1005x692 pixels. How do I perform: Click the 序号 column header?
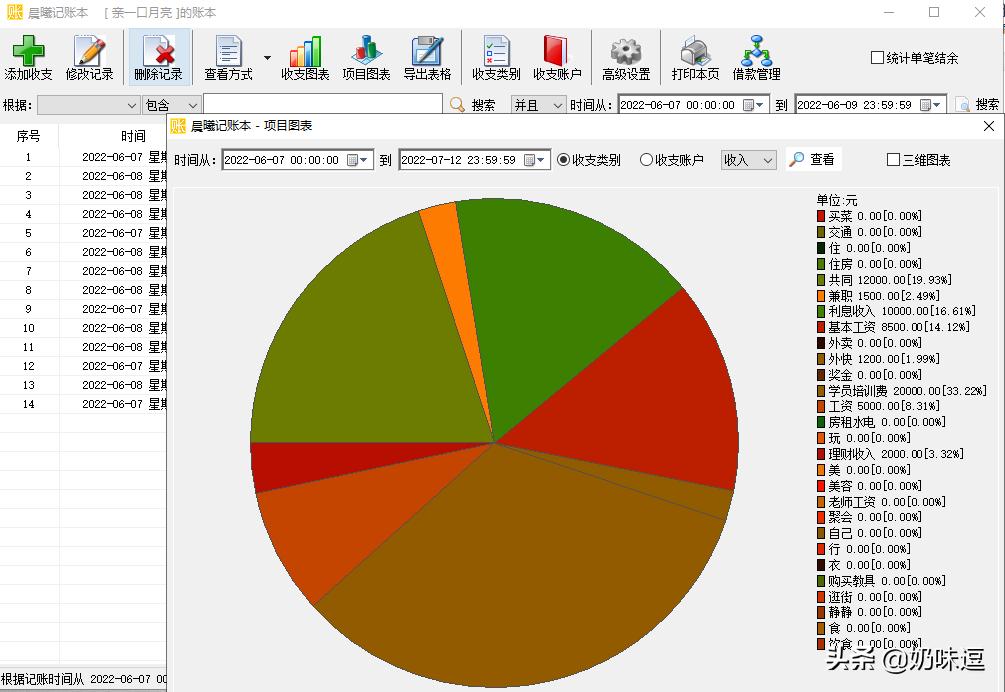click(28, 136)
